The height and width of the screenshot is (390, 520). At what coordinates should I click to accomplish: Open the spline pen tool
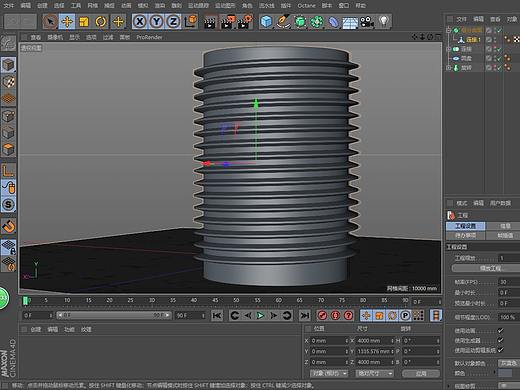pyautogui.click(x=283, y=22)
